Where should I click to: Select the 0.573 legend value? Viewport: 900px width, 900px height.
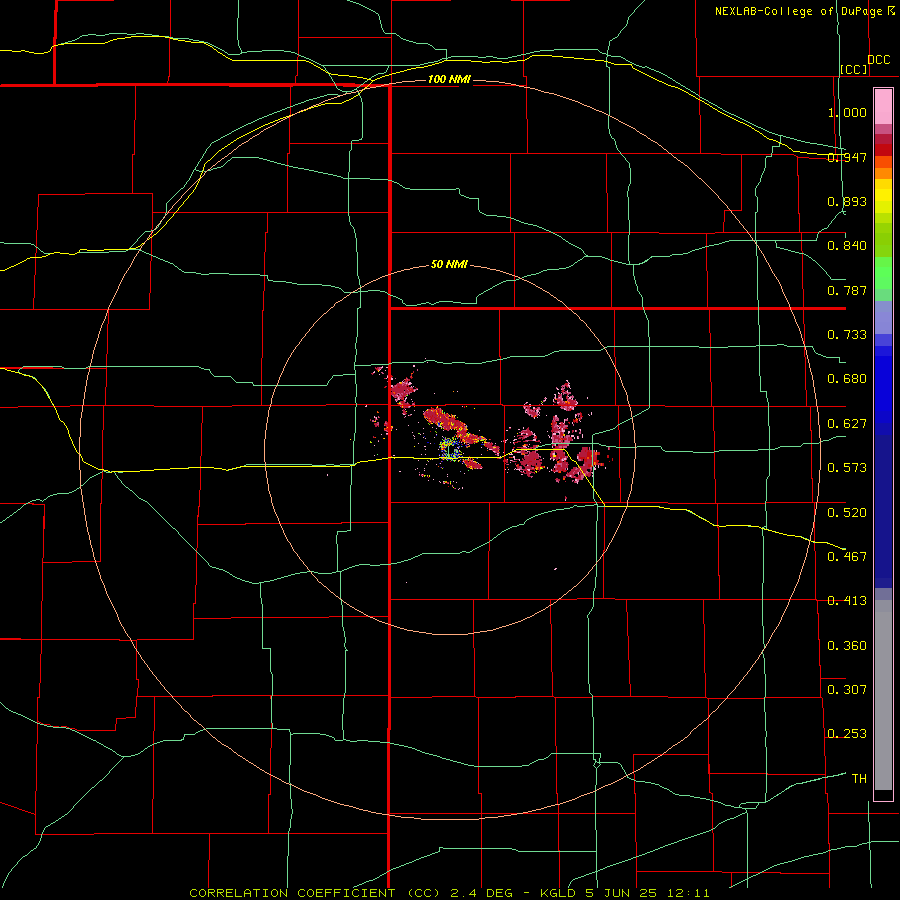click(x=847, y=468)
